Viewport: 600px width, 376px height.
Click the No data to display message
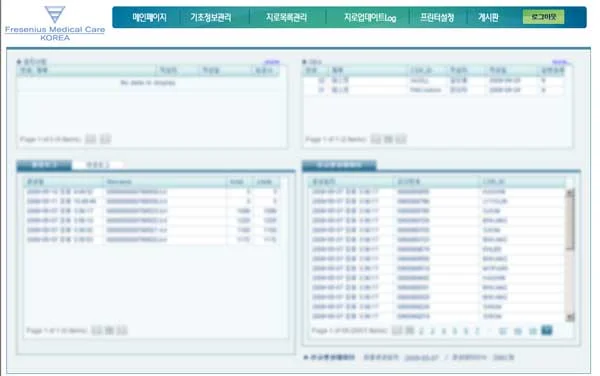148,83
